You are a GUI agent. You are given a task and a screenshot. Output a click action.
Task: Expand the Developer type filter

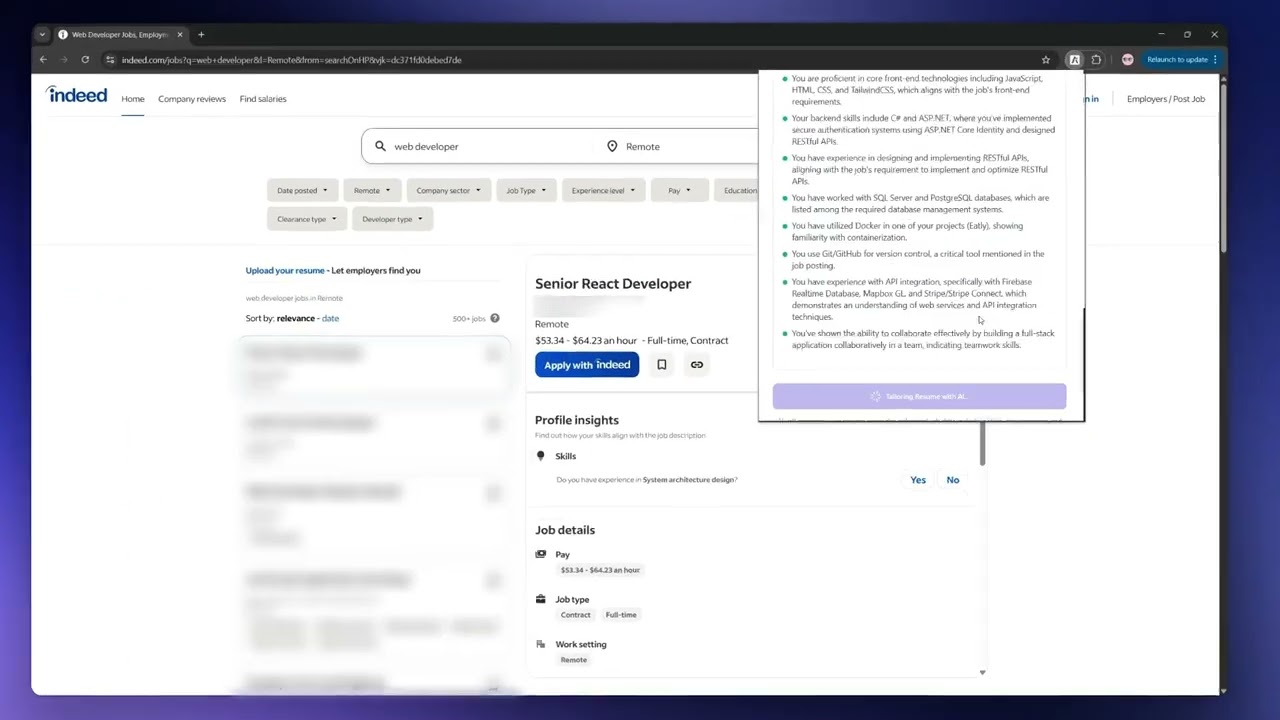click(x=392, y=219)
